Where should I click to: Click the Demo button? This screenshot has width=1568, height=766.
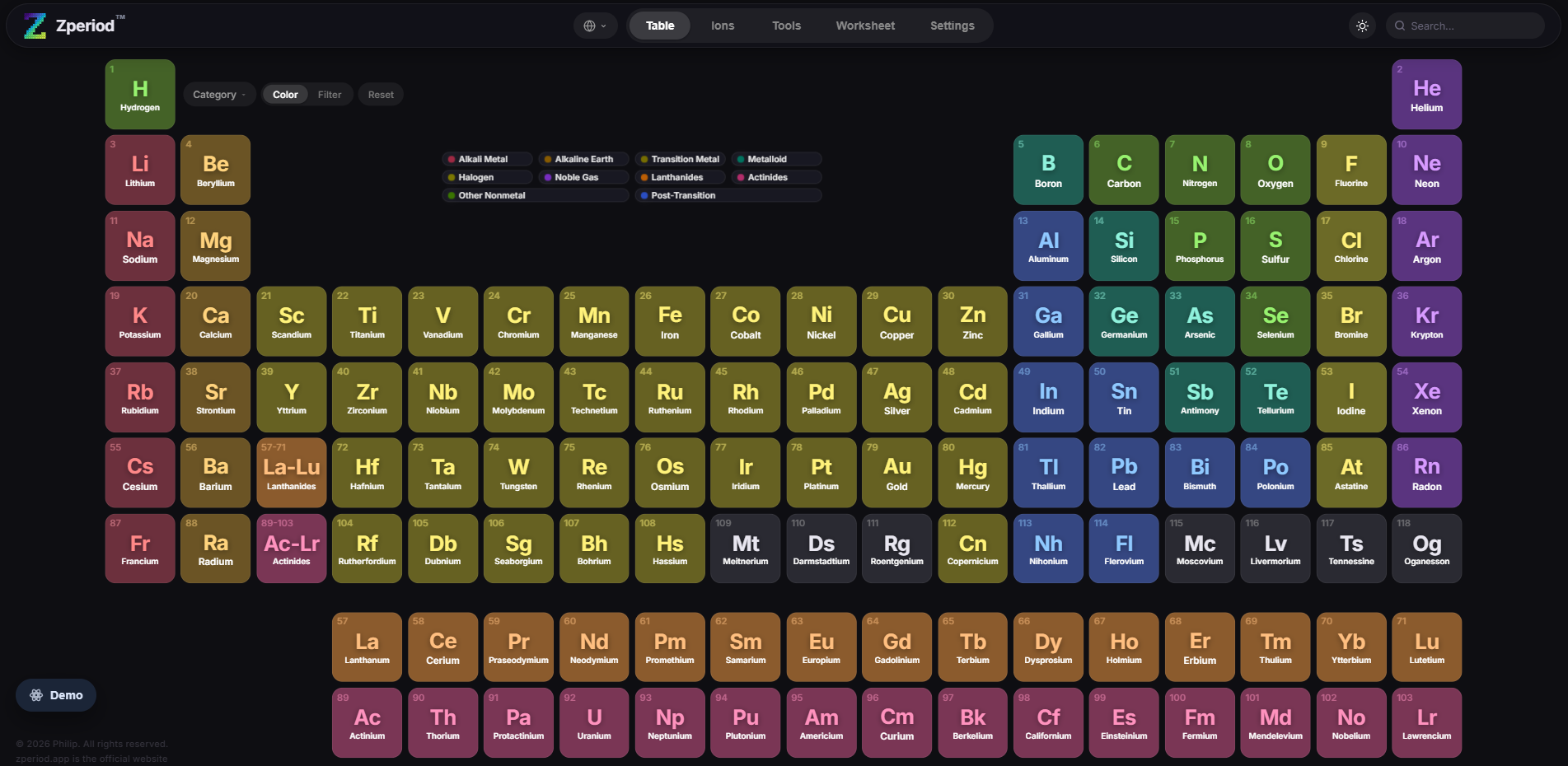click(56, 695)
